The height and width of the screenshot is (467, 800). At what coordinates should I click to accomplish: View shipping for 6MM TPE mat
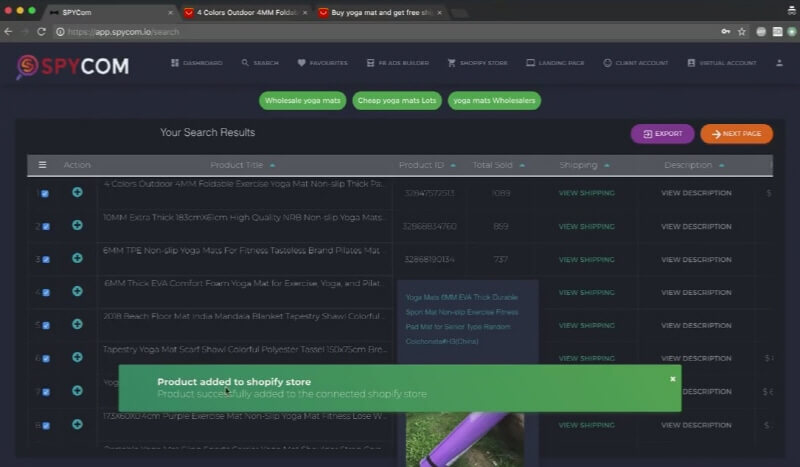point(587,260)
